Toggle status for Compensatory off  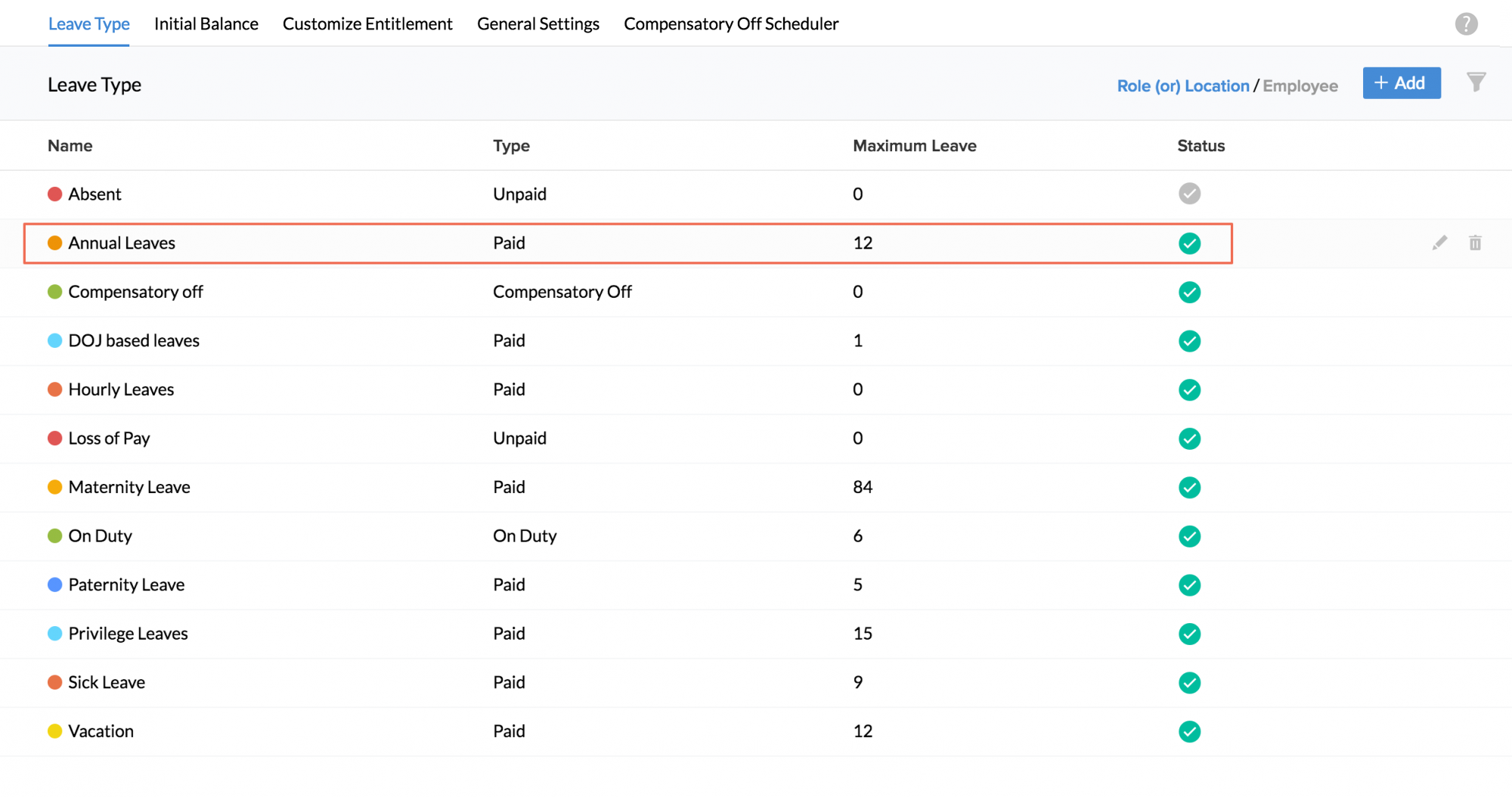tap(1189, 292)
